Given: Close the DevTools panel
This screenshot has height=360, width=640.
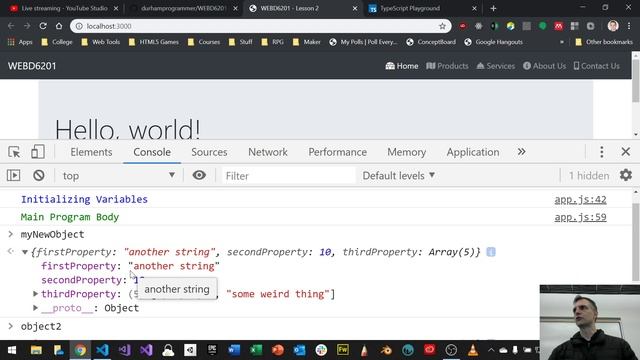Looking at the screenshot, I should click(x=626, y=152).
